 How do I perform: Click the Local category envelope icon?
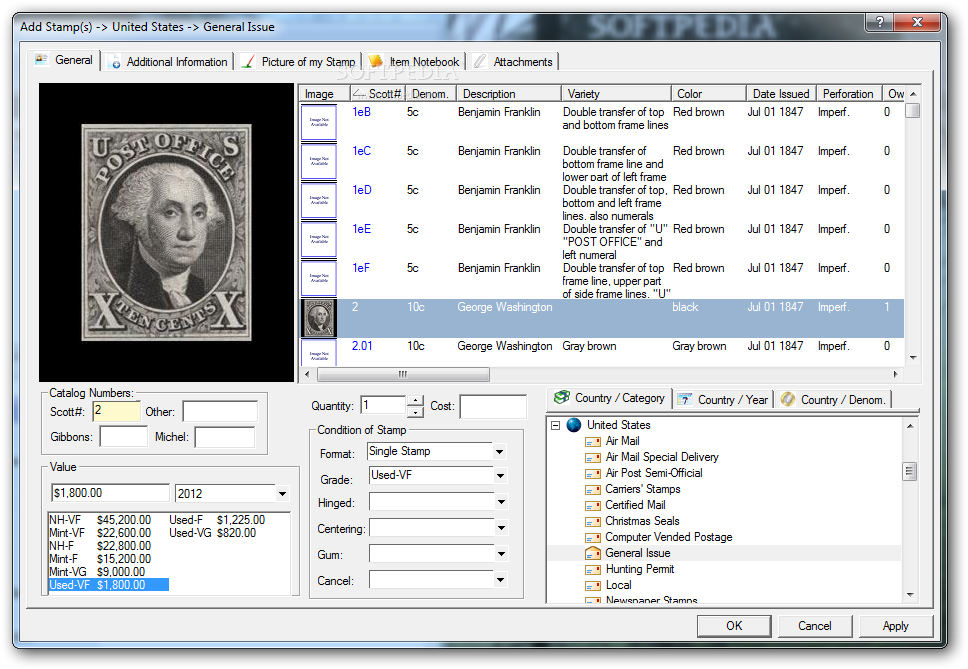point(593,586)
